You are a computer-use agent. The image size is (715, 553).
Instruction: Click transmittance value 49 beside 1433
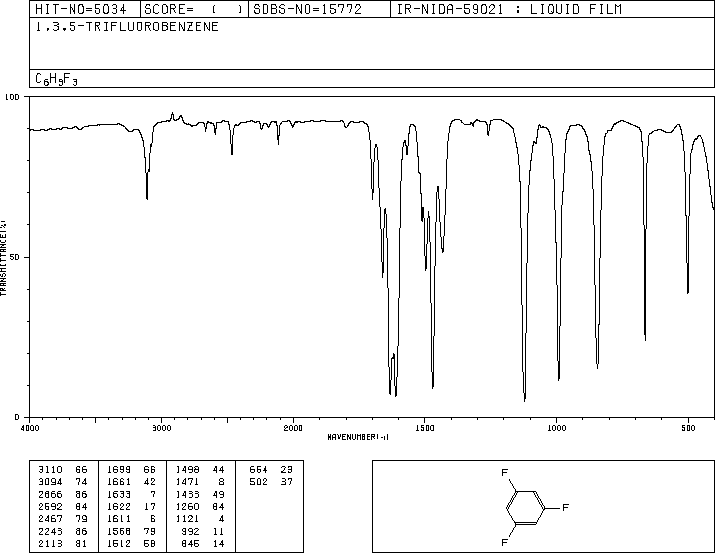pos(218,494)
